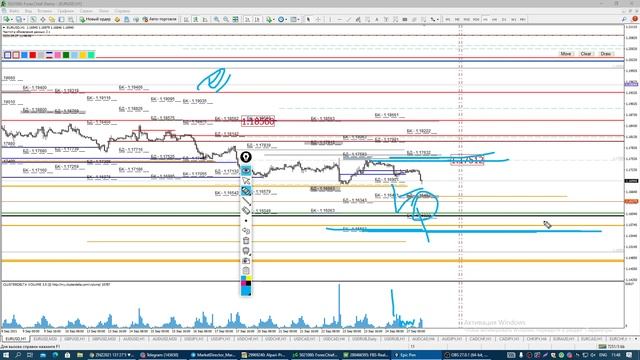This screenshot has width=640, height=360.
Task: Open the notification alert icon at toolbar right
Action: click(x=635, y=19)
